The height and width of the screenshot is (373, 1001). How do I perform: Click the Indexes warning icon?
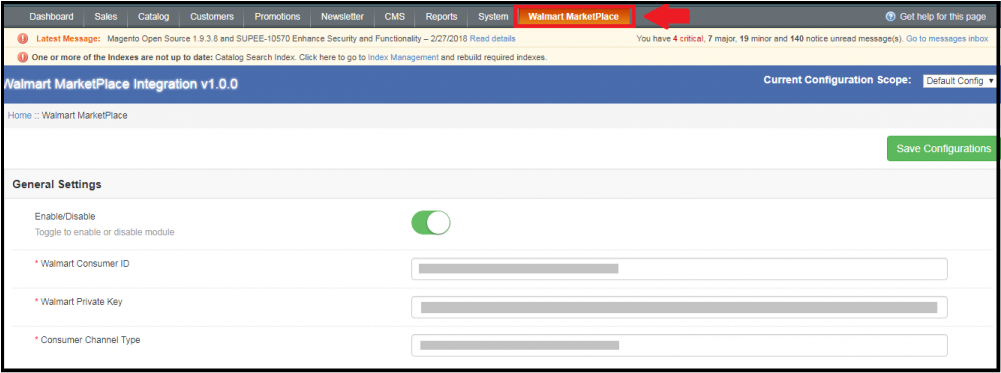click(x=23, y=57)
